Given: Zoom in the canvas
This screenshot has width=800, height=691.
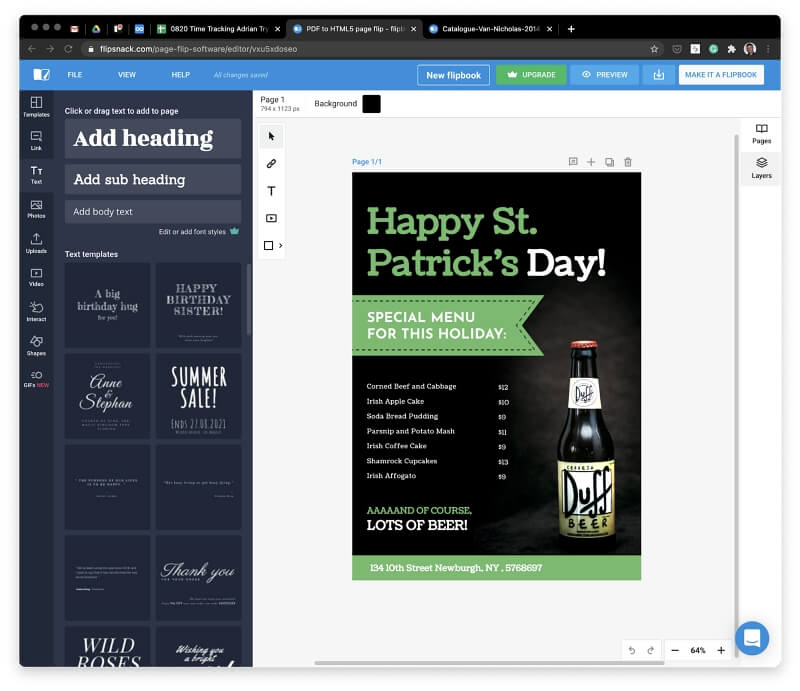Looking at the screenshot, I should [x=721, y=650].
